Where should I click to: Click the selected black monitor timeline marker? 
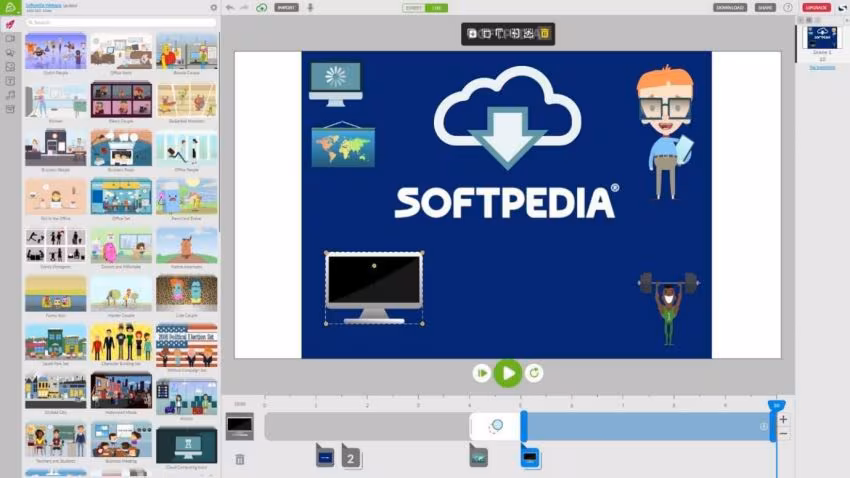point(530,457)
